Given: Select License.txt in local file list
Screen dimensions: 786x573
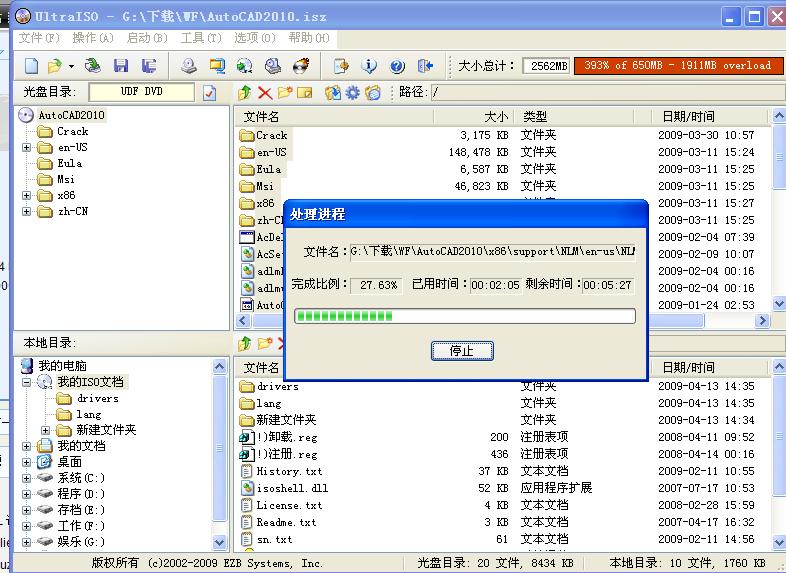Looking at the screenshot, I should coord(289,505).
